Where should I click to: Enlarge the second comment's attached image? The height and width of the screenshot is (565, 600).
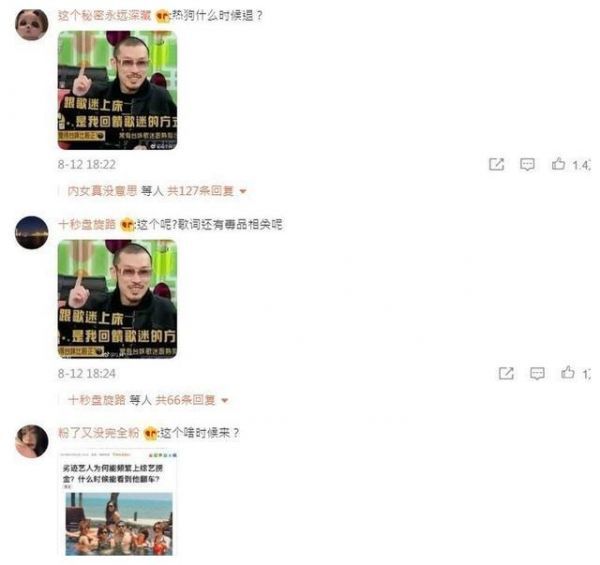coord(117,299)
